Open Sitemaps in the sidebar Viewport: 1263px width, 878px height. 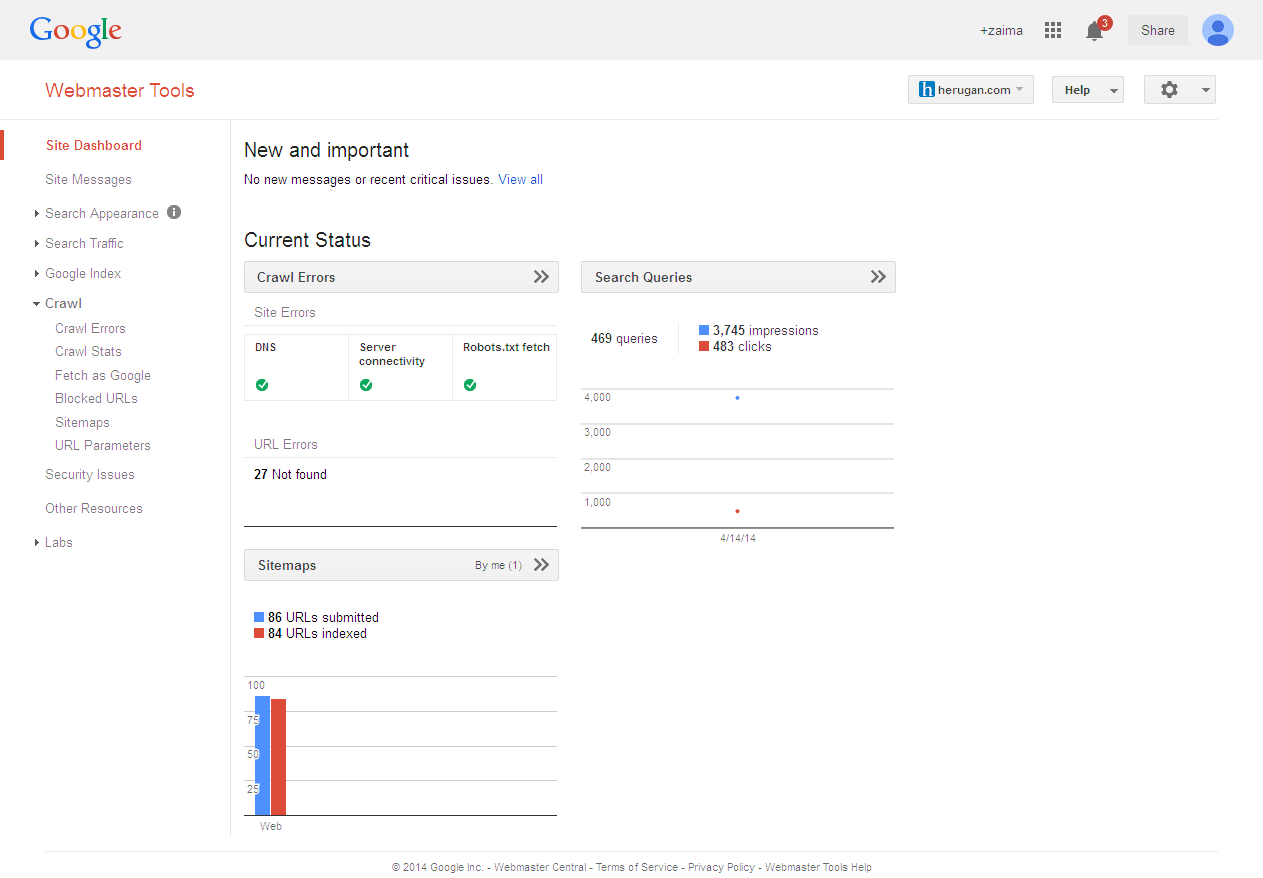coord(82,422)
